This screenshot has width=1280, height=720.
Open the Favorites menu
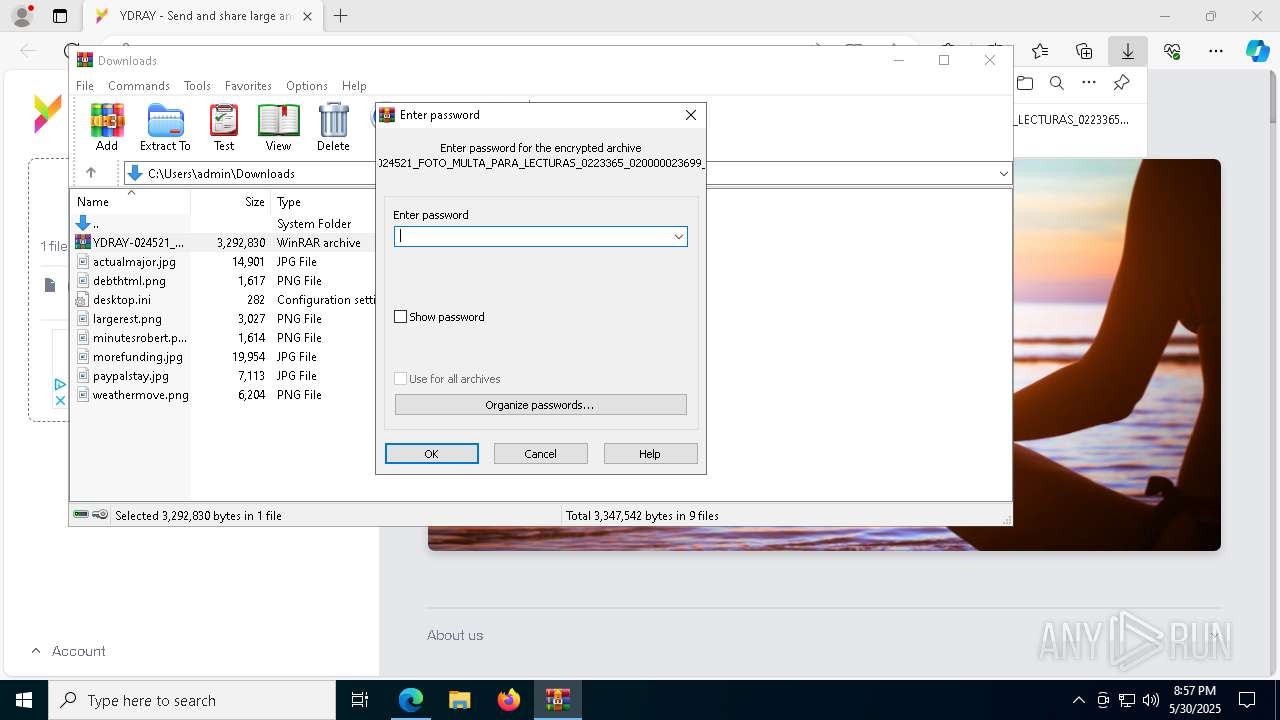[248, 86]
